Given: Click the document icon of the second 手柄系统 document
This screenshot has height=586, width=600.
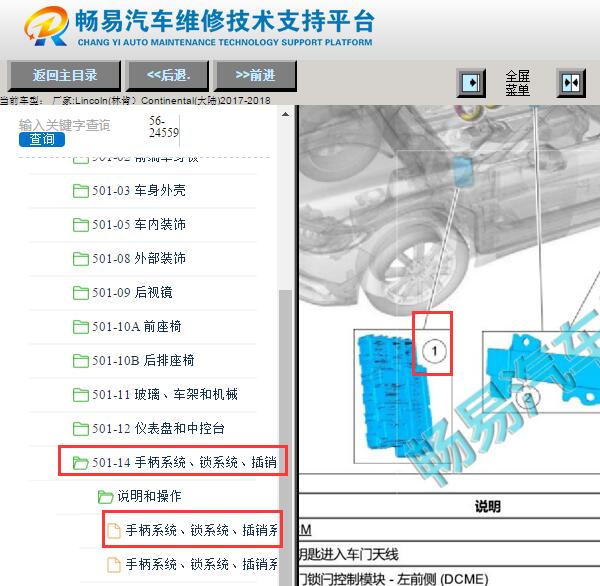Looking at the screenshot, I should click(114, 565).
